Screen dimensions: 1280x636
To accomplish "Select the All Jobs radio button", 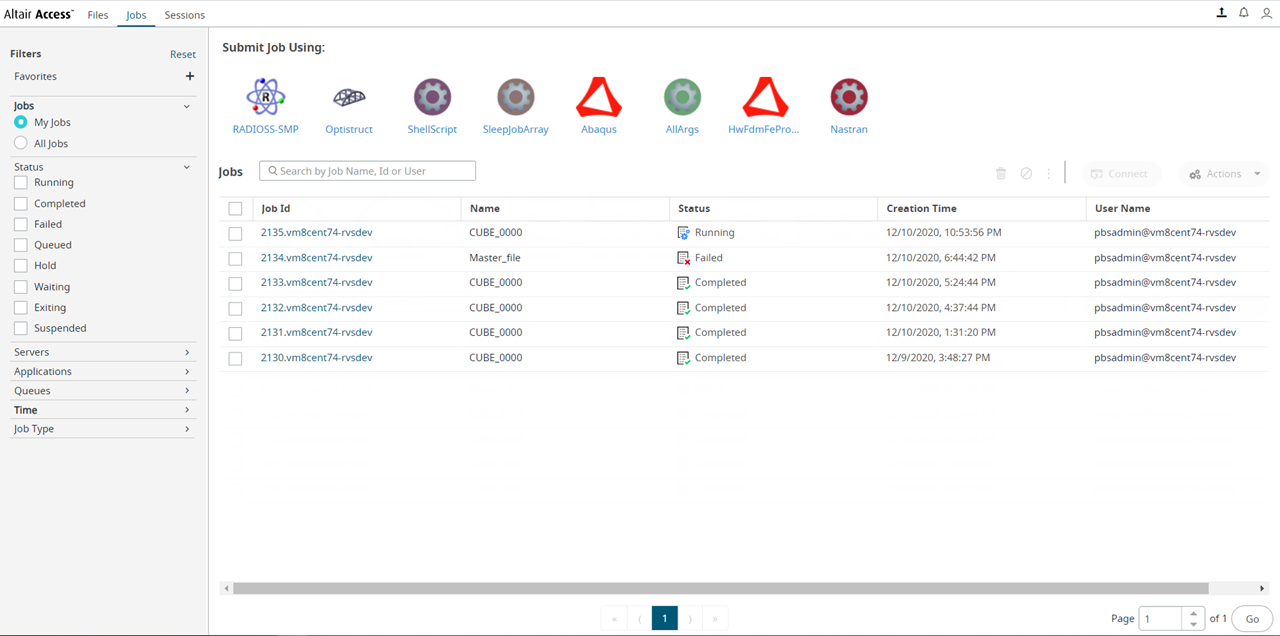I will pyautogui.click(x=21, y=144).
